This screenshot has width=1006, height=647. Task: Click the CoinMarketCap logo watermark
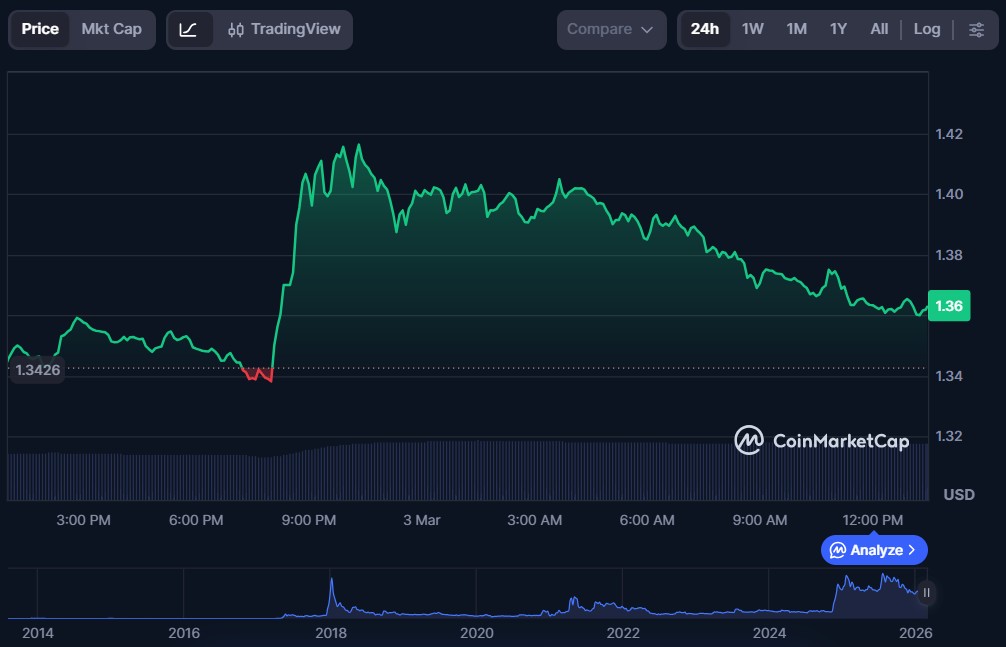pyautogui.click(x=822, y=440)
